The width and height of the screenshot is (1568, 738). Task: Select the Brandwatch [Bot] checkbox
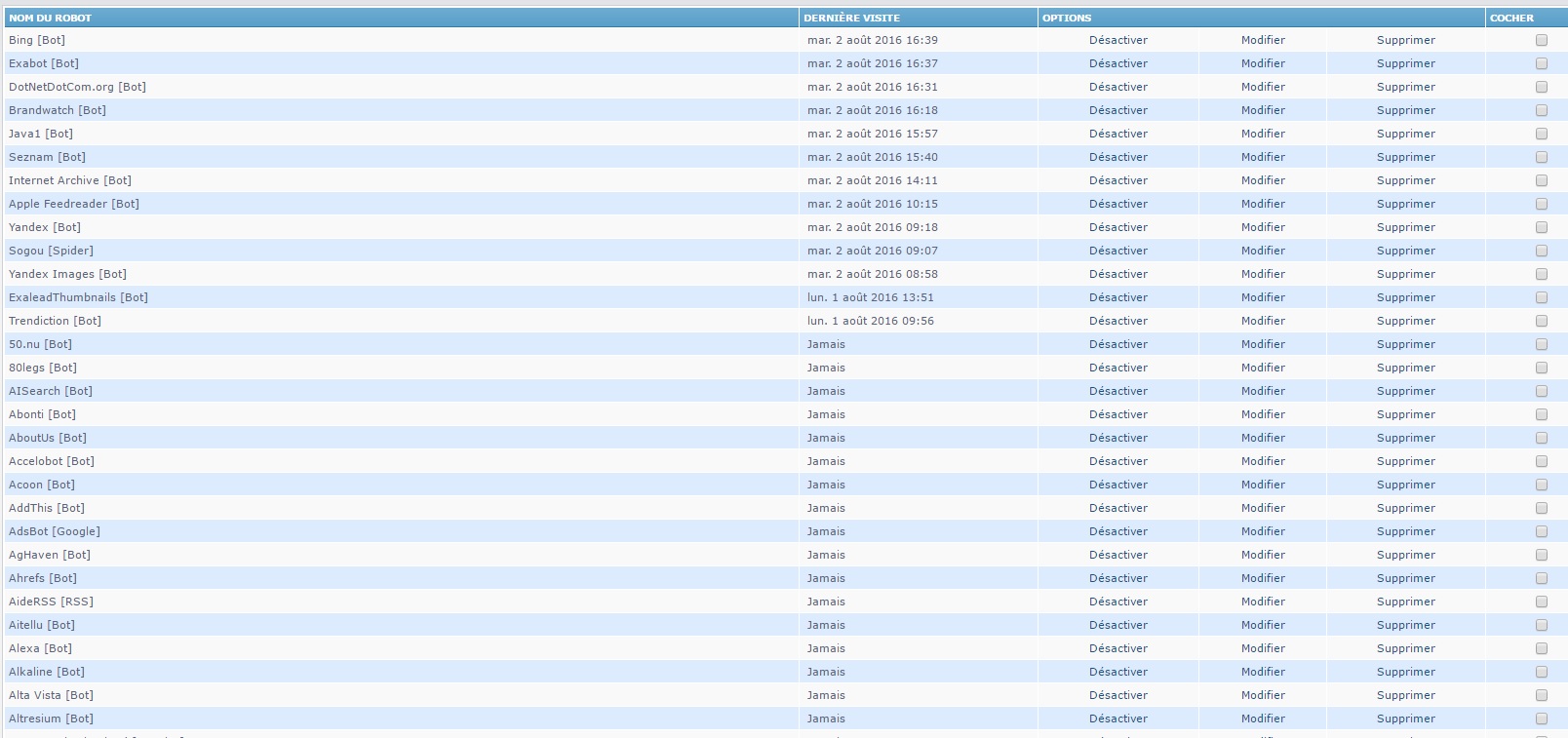click(x=1542, y=110)
